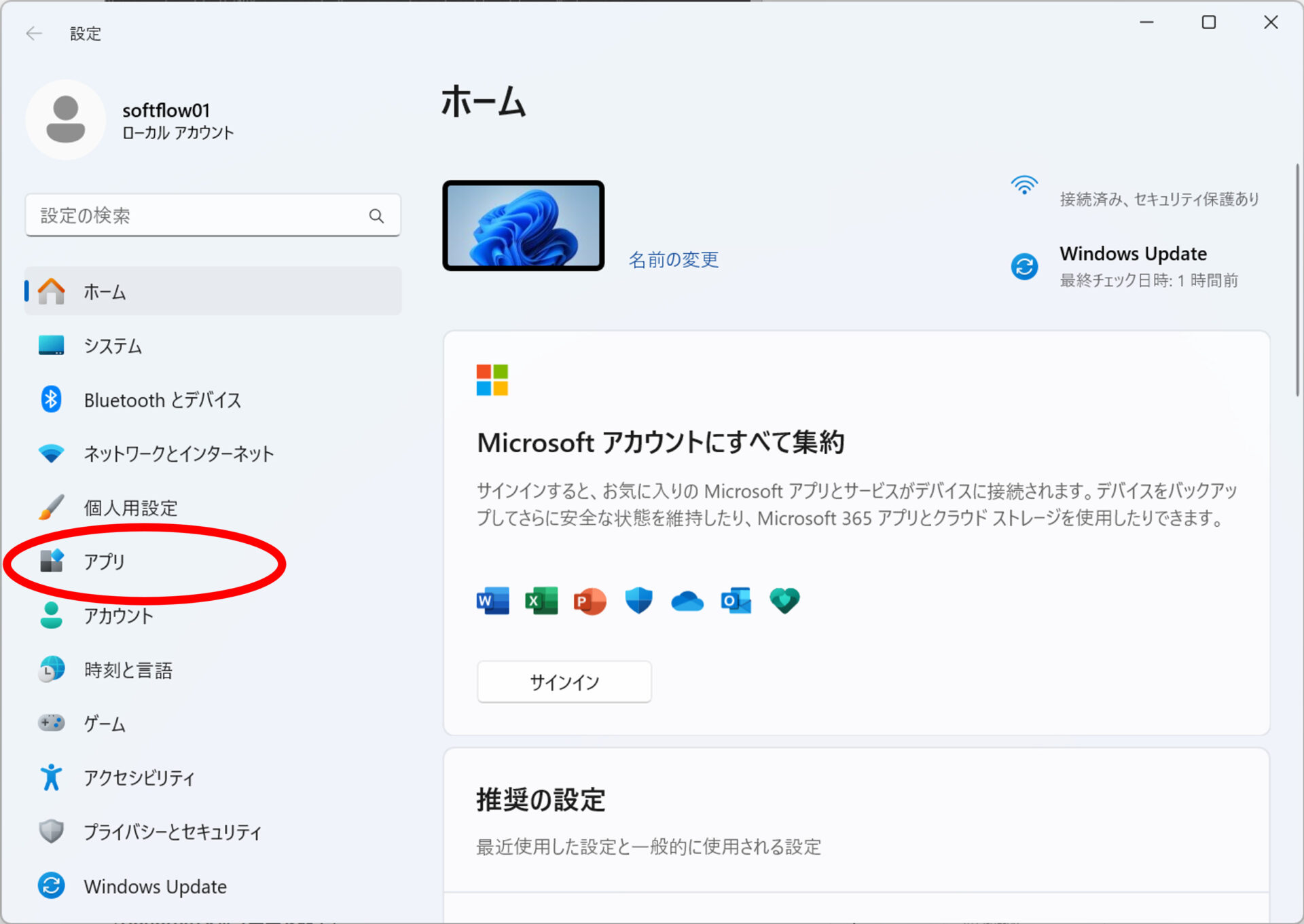The width and height of the screenshot is (1304, 924).
Task: Click the 設定の検索 search field
Action: (213, 215)
